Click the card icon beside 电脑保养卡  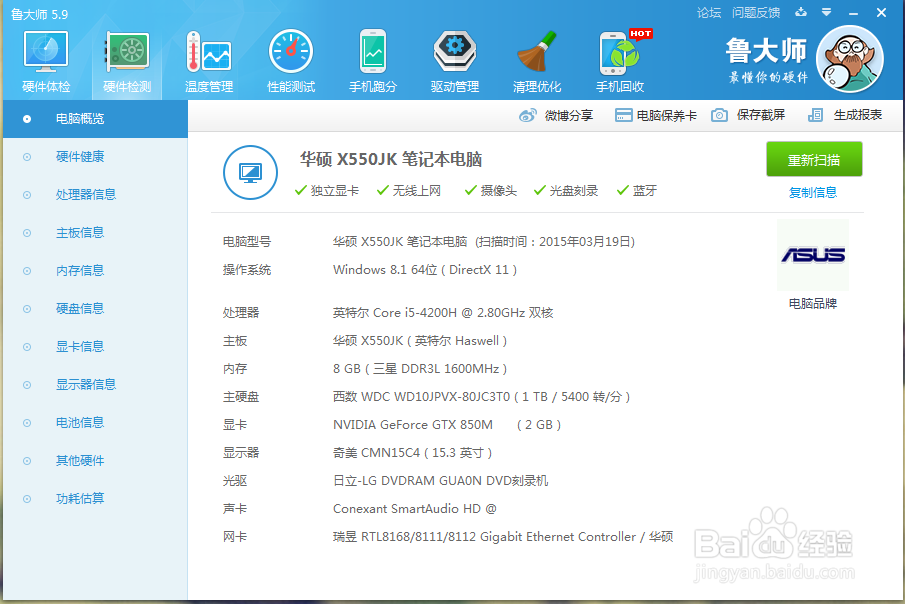(x=623, y=115)
